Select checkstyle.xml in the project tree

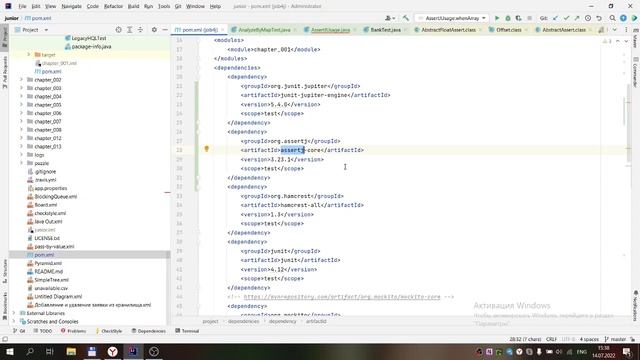pyautogui.click(x=50, y=213)
